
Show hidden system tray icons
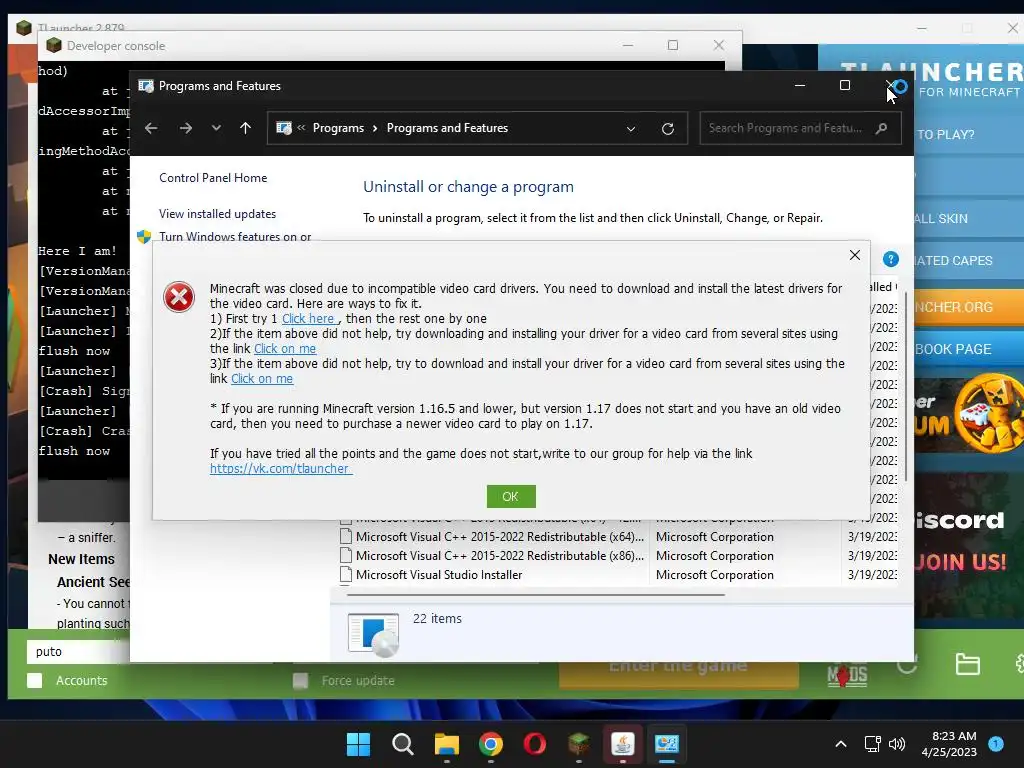(x=841, y=744)
